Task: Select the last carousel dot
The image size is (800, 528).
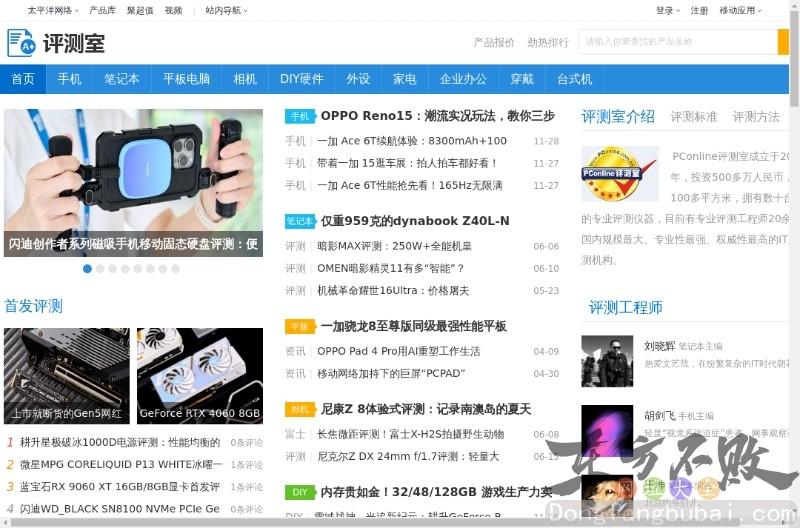Action: pyautogui.click(x=176, y=269)
